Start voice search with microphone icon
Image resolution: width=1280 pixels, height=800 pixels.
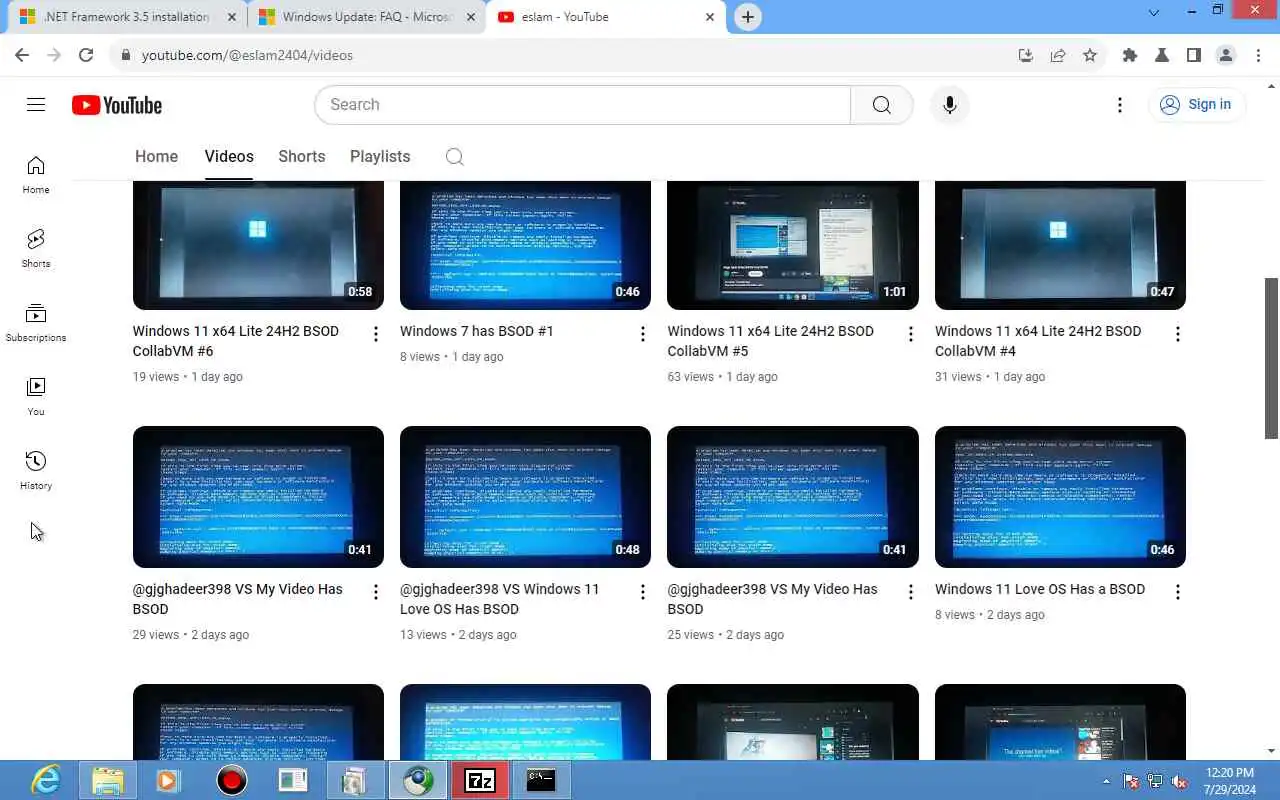click(x=949, y=105)
